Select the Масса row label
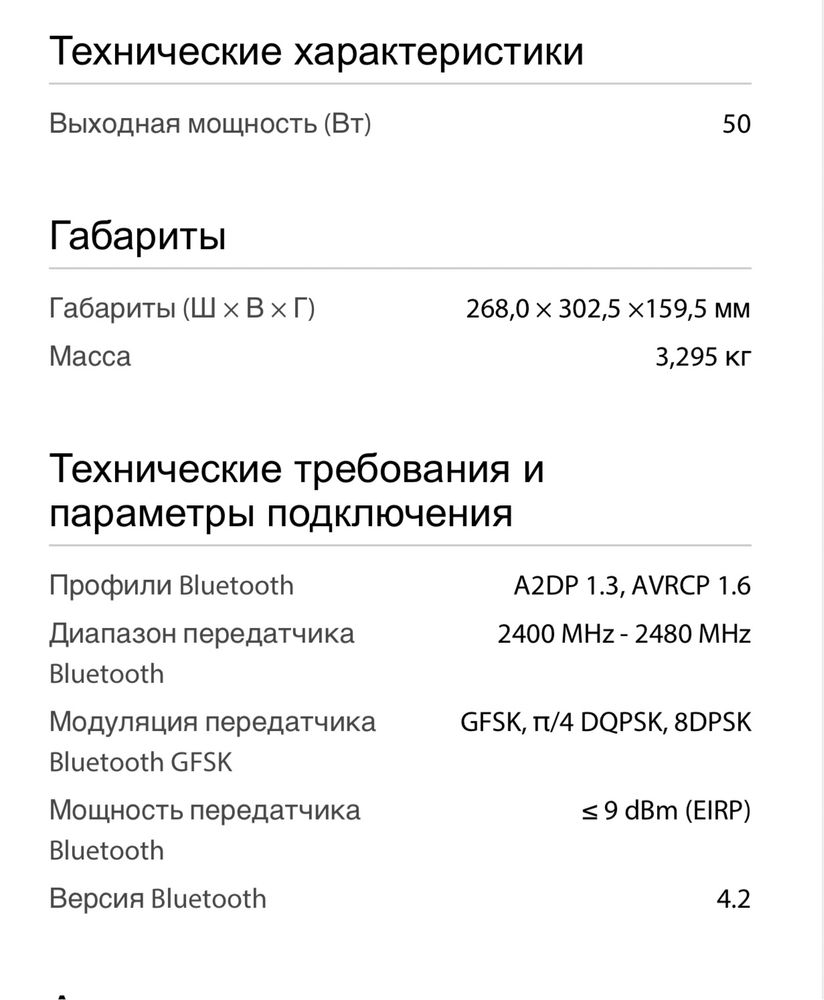This screenshot has height=1000, width=824. pyautogui.click(x=90, y=357)
